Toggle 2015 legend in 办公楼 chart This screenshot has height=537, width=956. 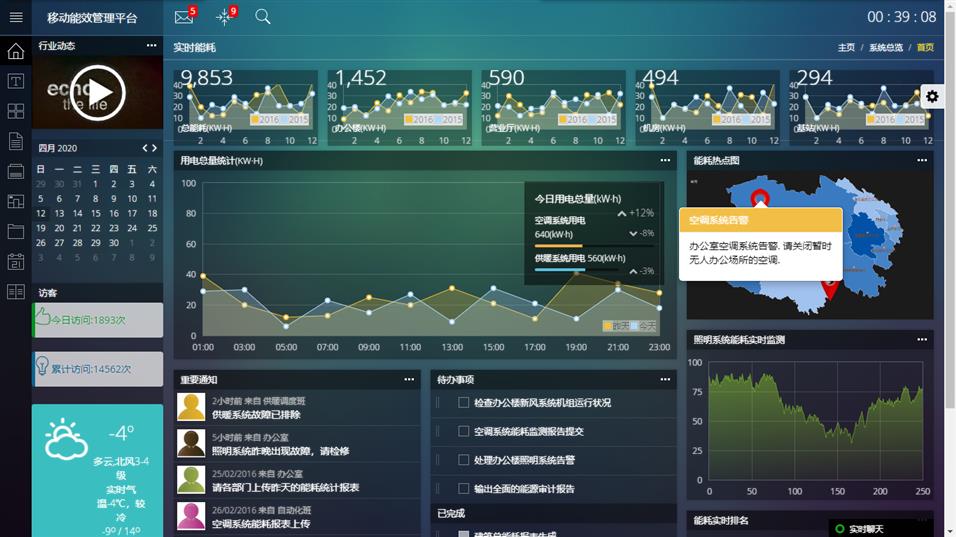pos(448,119)
